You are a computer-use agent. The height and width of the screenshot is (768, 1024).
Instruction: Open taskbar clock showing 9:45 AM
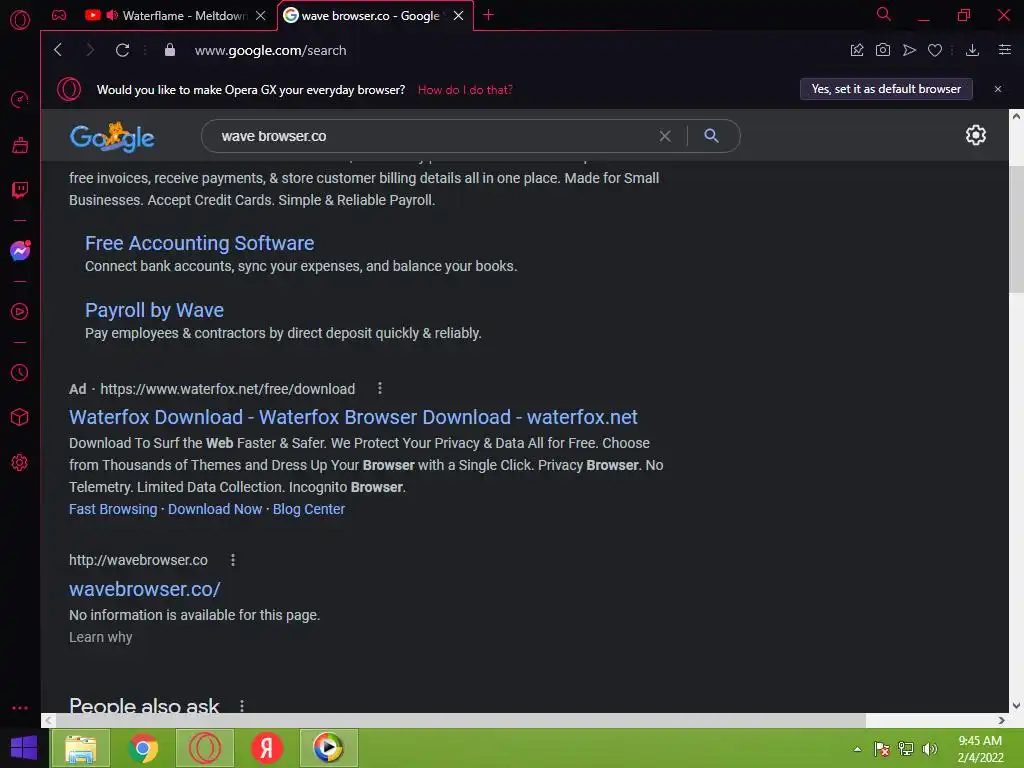[980, 749]
